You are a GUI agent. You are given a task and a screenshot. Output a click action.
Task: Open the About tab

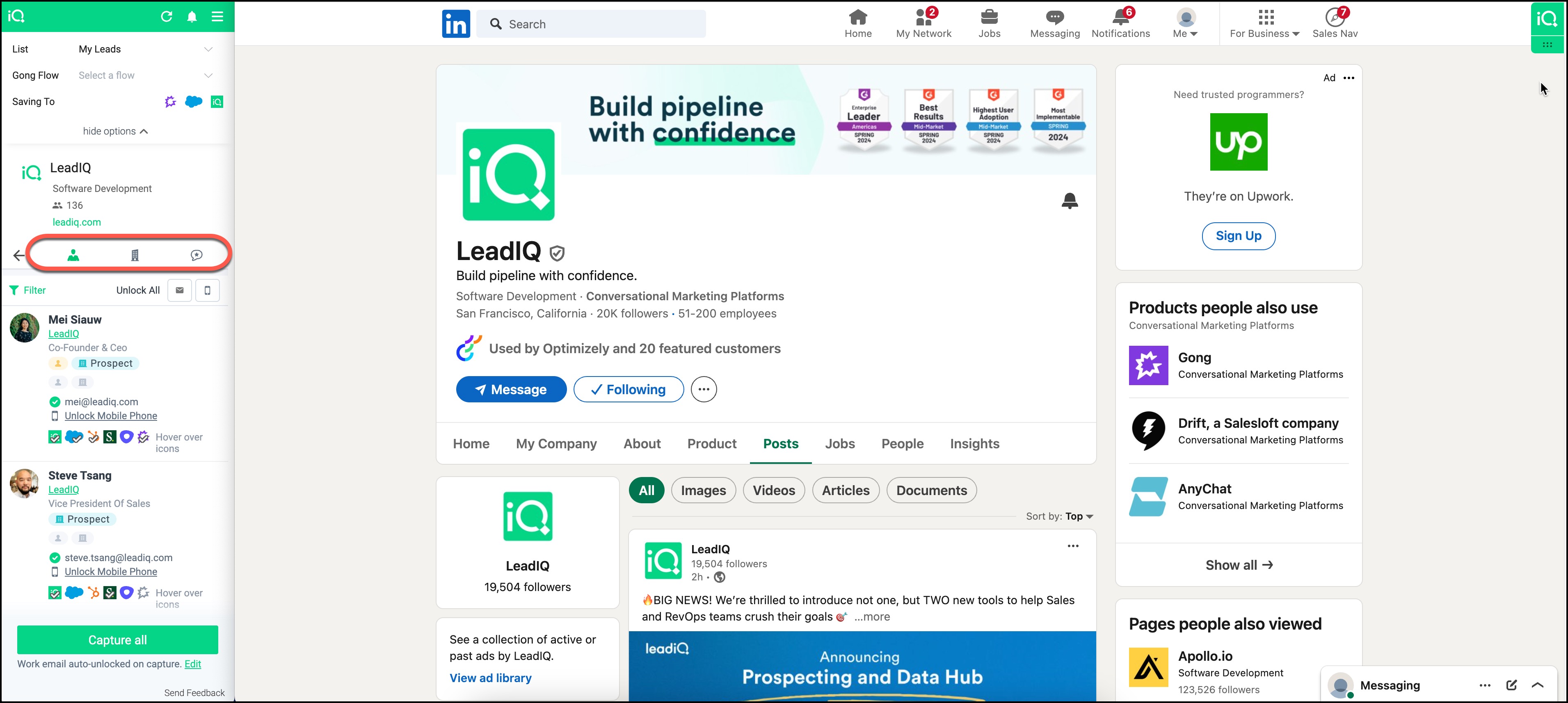[x=642, y=444]
